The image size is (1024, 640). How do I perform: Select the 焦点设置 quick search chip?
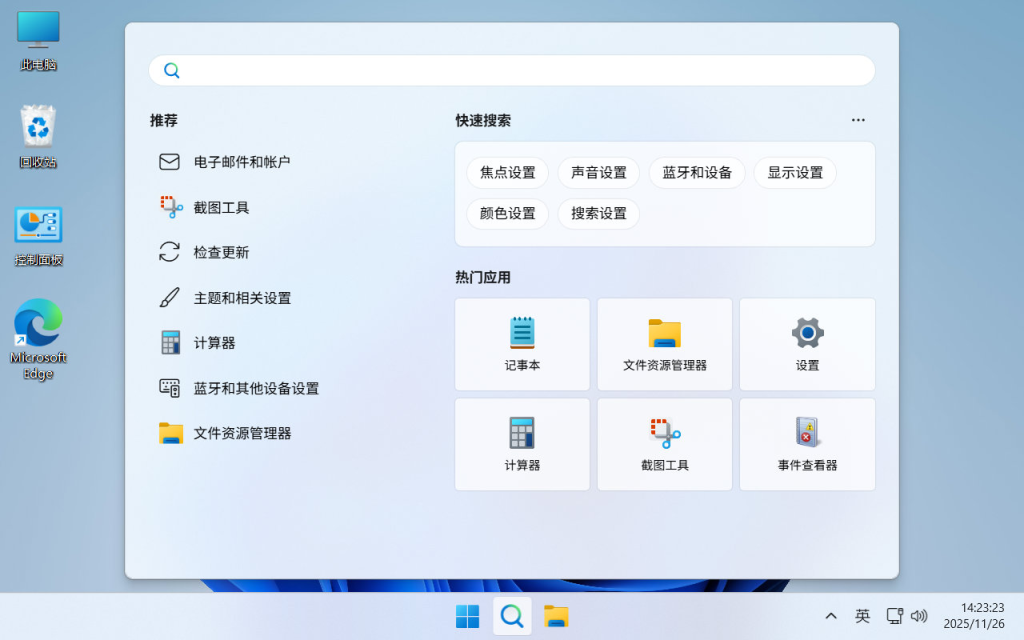click(507, 172)
